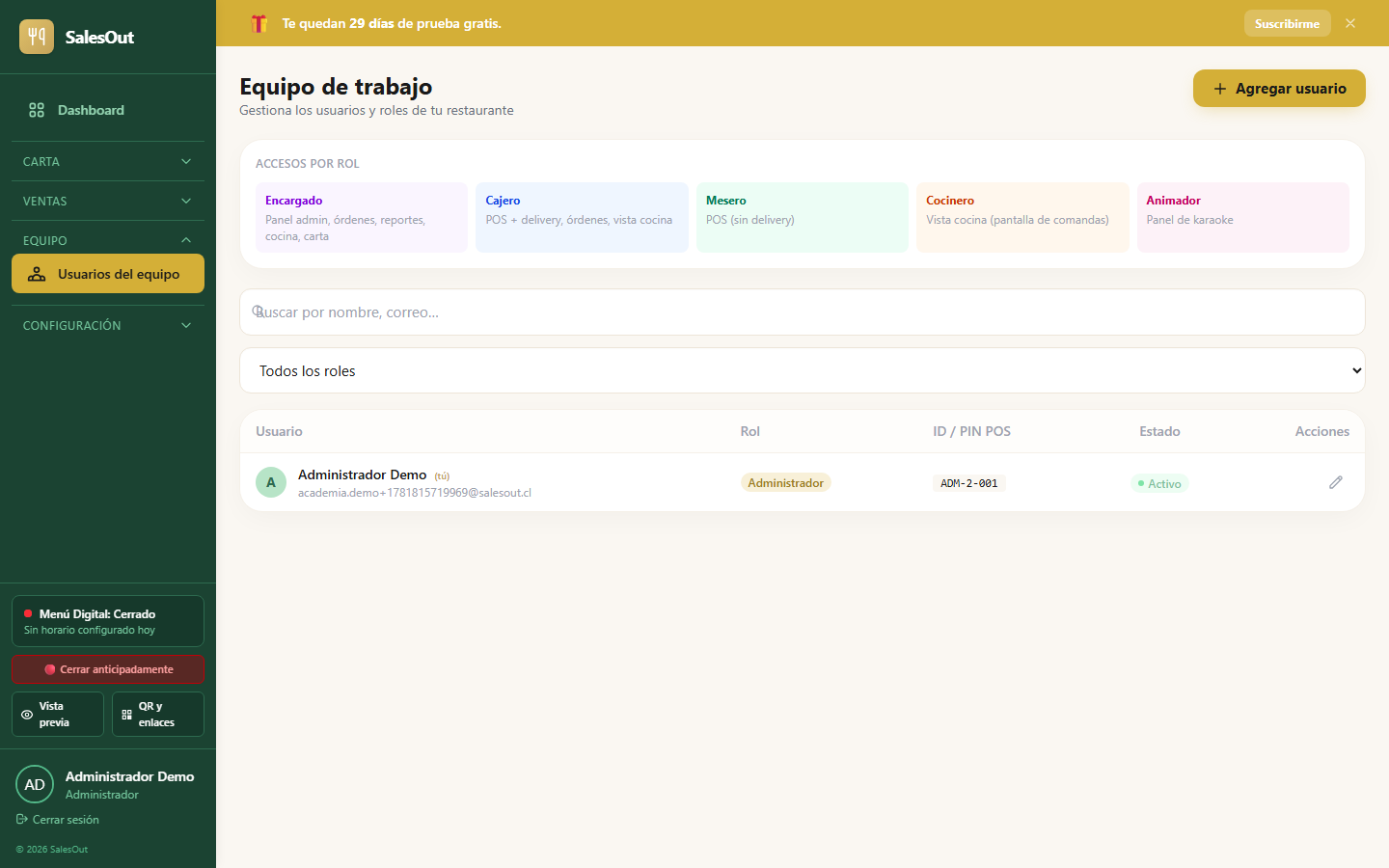Click the ADM-2-001 PIN code
Screen dimensions: 1389x868
coord(969,483)
